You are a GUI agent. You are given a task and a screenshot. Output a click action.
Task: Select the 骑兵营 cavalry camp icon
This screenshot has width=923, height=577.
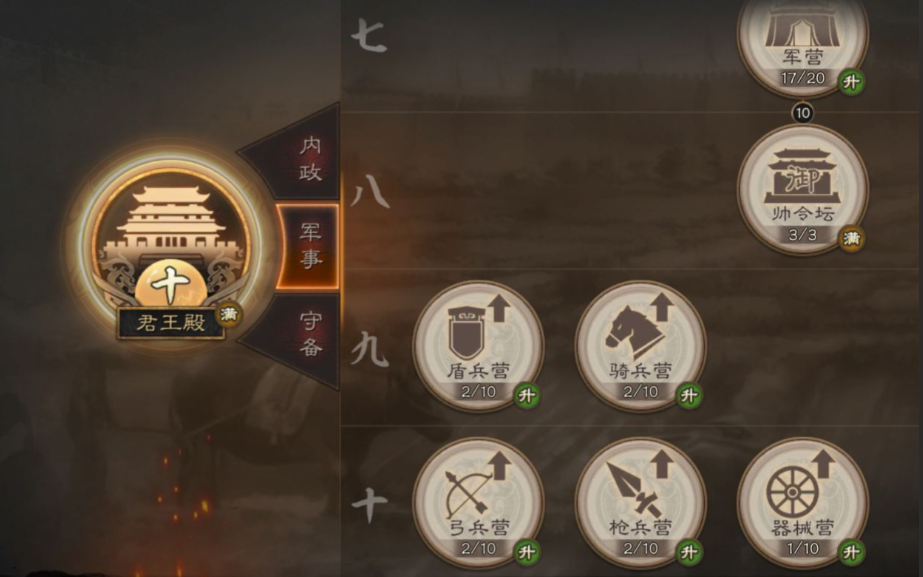tap(640, 346)
